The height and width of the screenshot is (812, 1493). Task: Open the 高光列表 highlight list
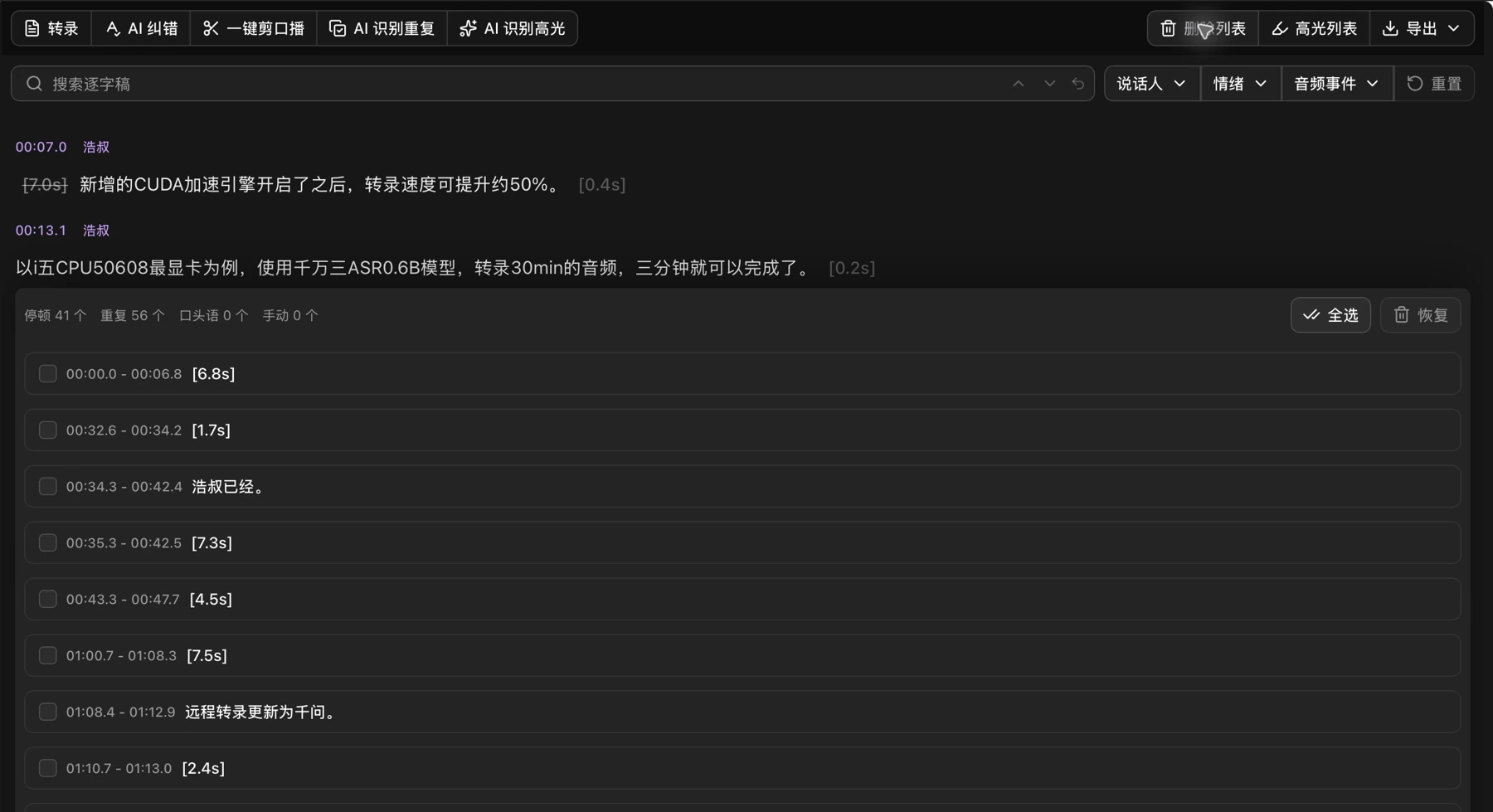(x=1315, y=28)
